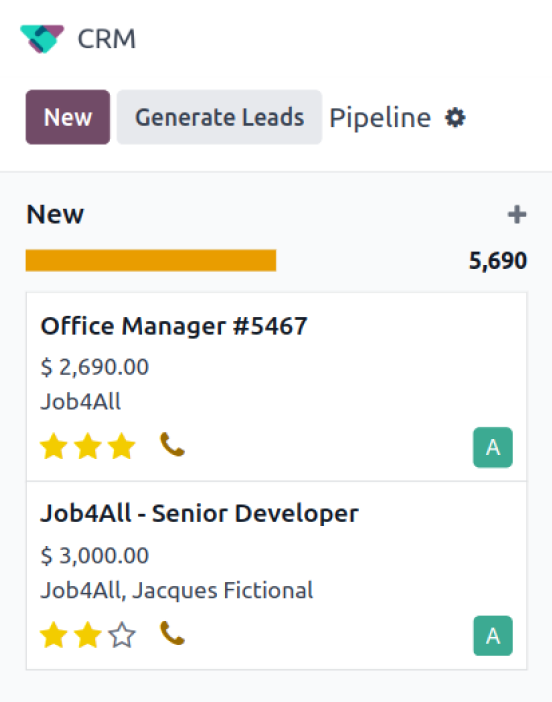This screenshot has width=552, height=702.
Task: Click the New button to create opportunity
Action: point(68,117)
